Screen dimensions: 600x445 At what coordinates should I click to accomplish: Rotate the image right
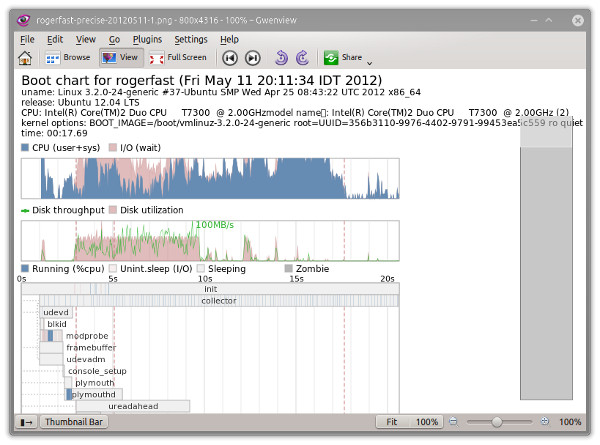point(302,58)
